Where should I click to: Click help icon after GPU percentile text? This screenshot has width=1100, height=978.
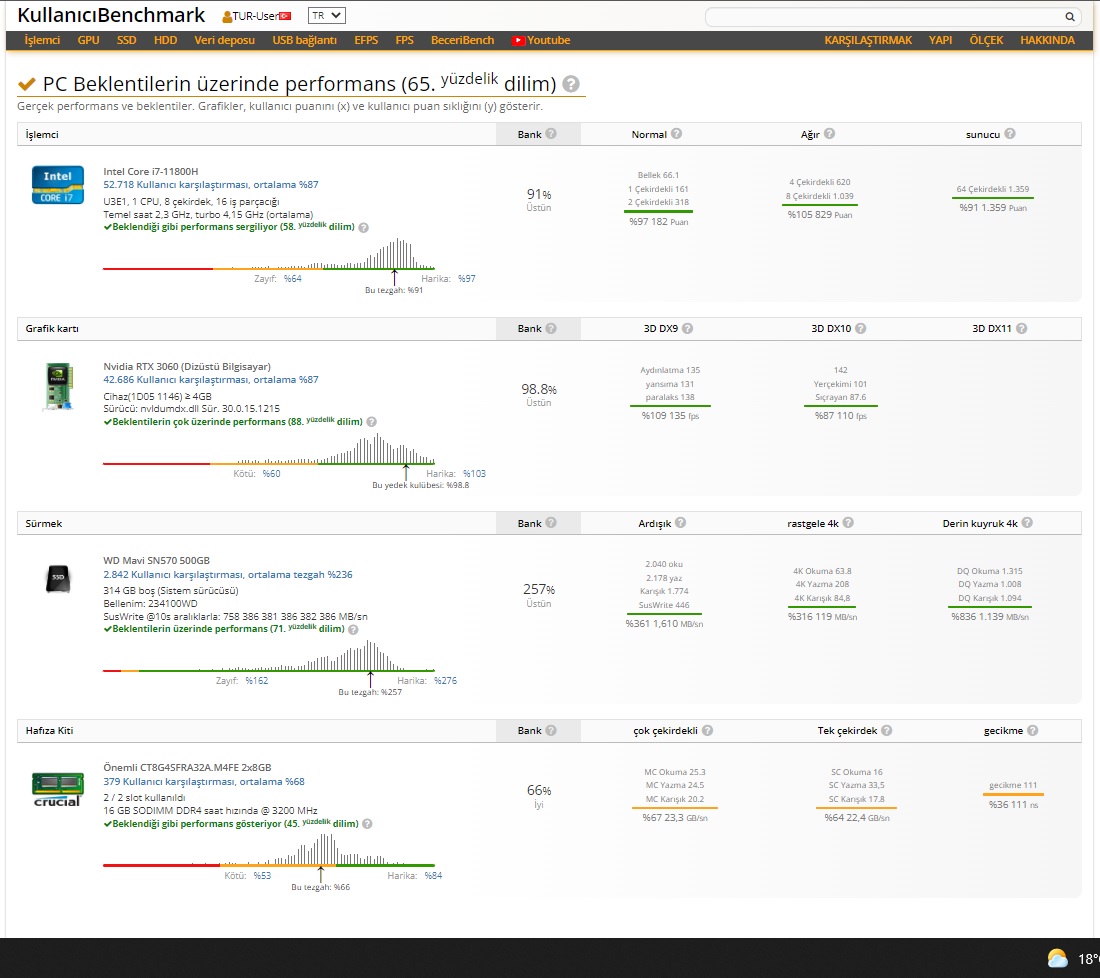pyautogui.click(x=372, y=422)
